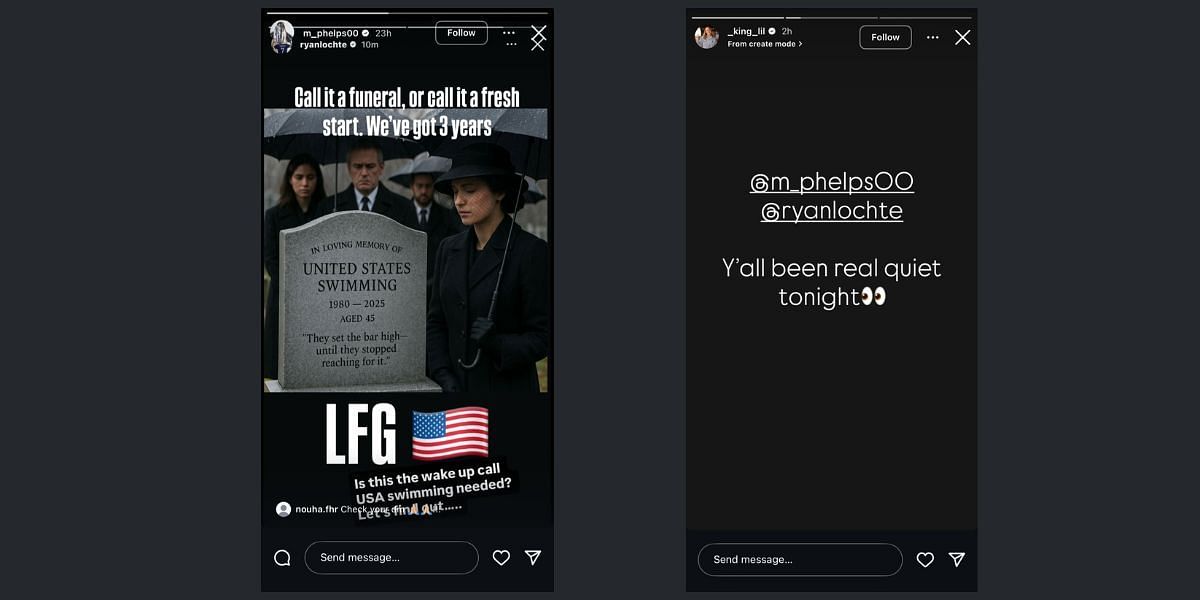This screenshot has height=600, width=1200.
Task: Open the @m_phelps00 mention link
Action: pyautogui.click(x=832, y=182)
